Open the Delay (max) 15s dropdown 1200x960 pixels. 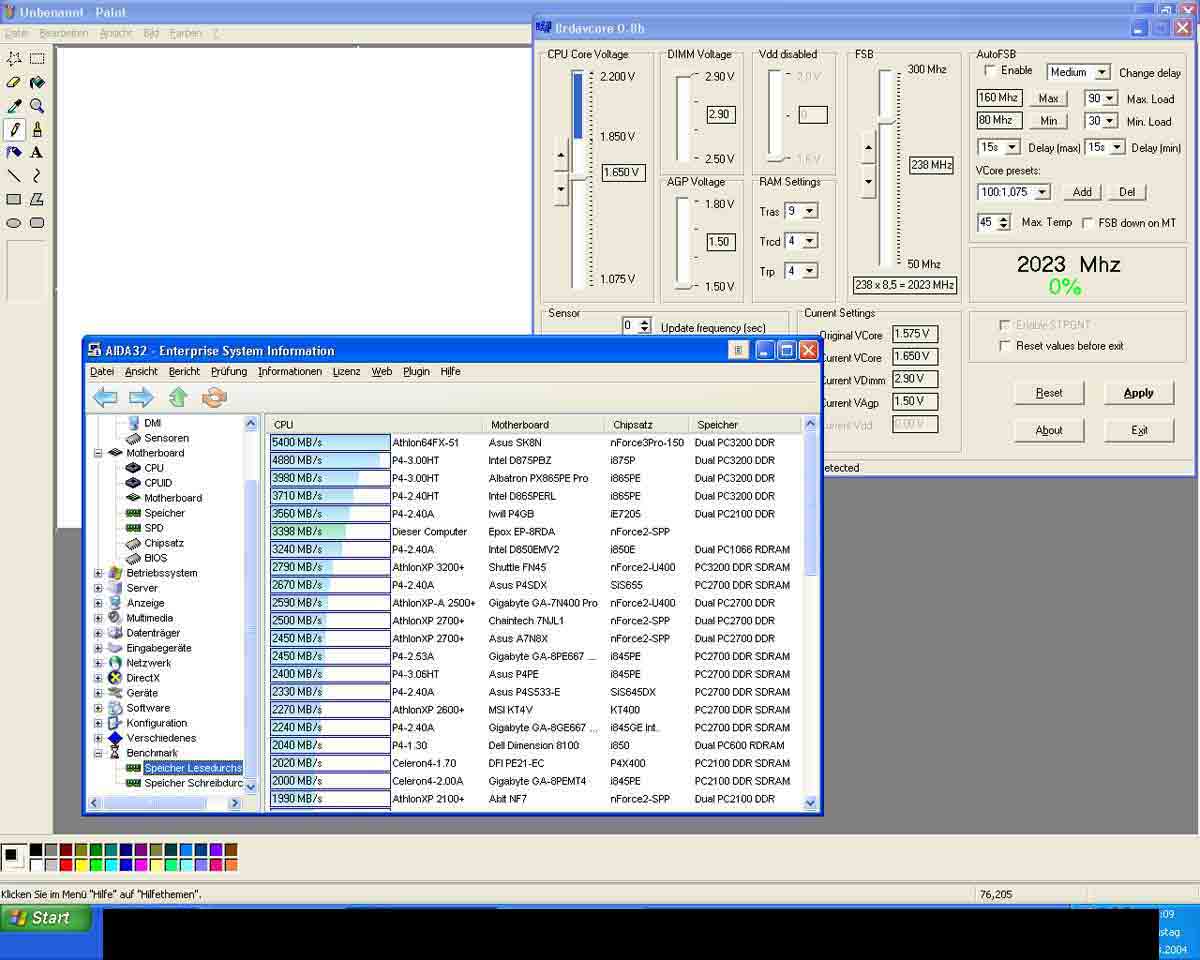click(1012, 147)
